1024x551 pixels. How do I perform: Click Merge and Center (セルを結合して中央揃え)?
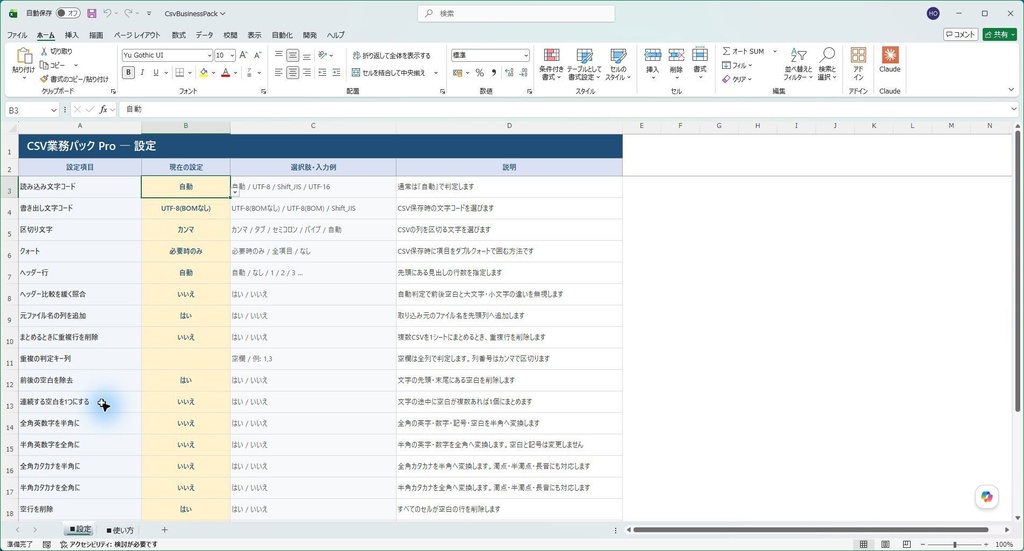(x=389, y=72)
